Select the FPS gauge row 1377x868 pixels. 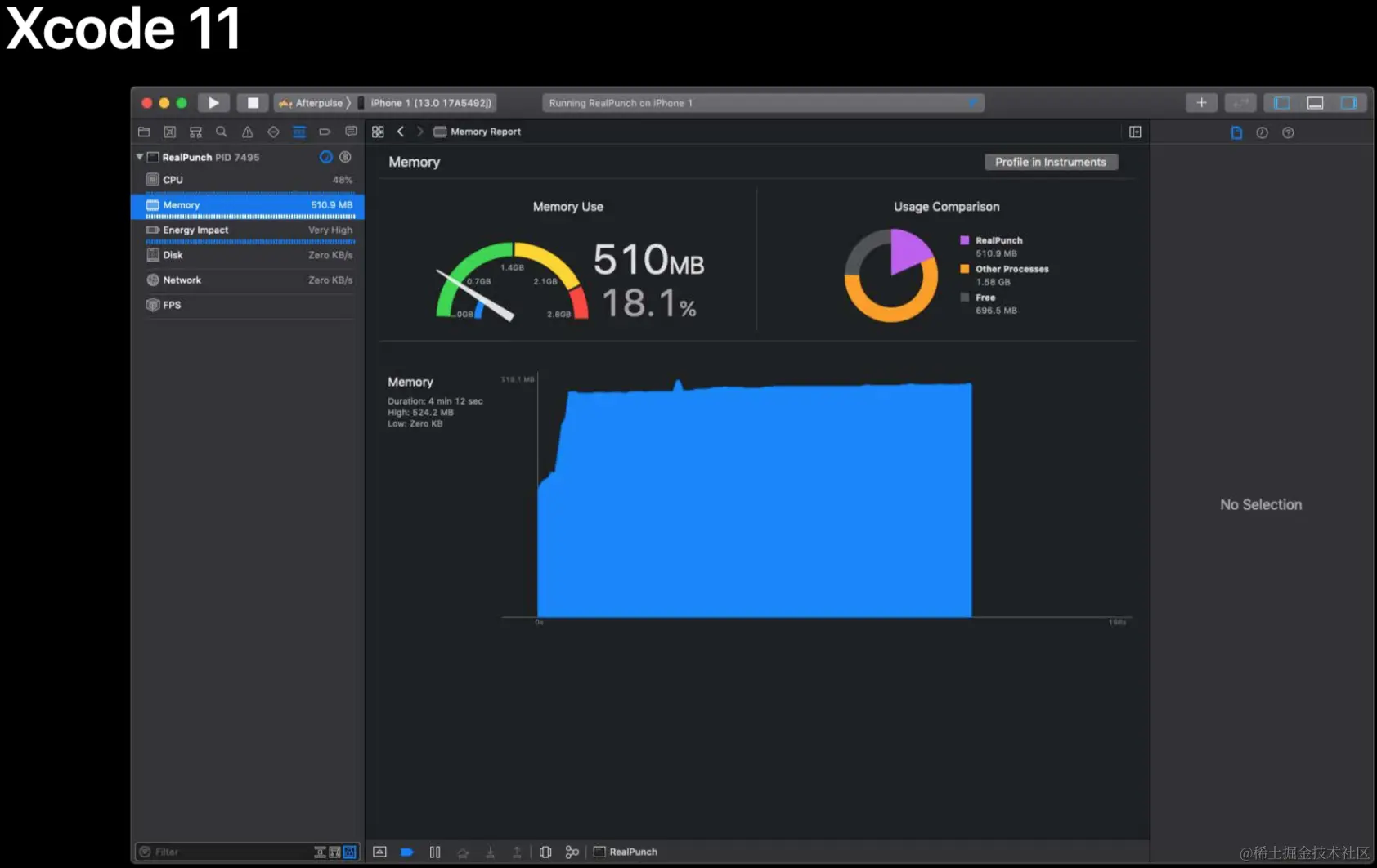coord(248,305)
